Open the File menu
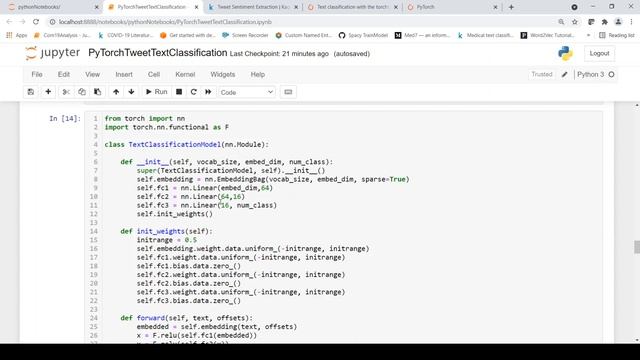This screenshot has height=360, width=640. click(37, 74)
